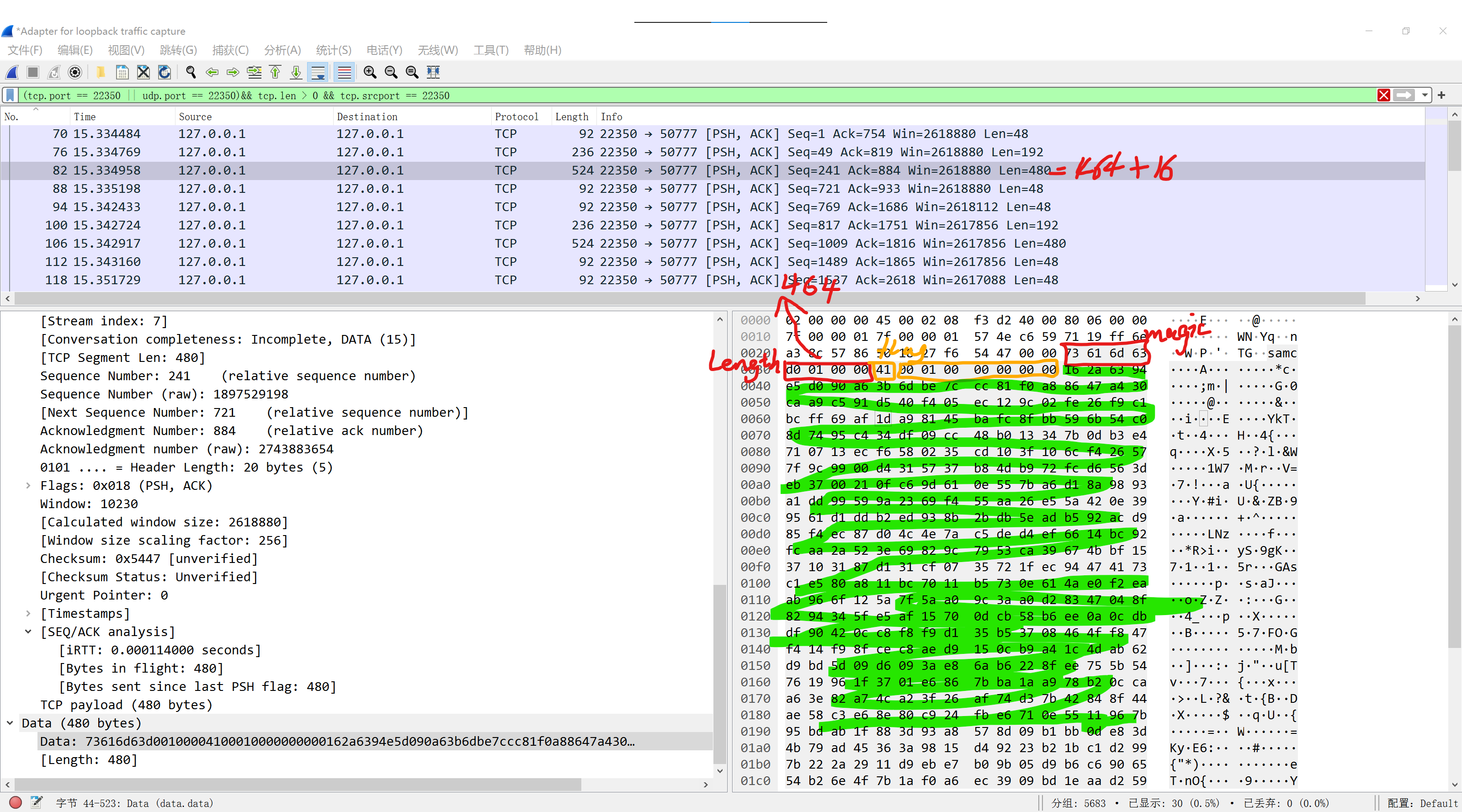The image size is (1462, 812).
Task: Toggle auto-scroll during live capture
Action: point(318,72)
